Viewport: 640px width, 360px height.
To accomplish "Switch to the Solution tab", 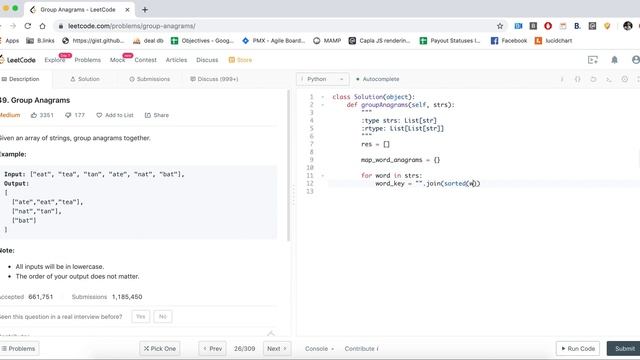I will pos(85,79).
